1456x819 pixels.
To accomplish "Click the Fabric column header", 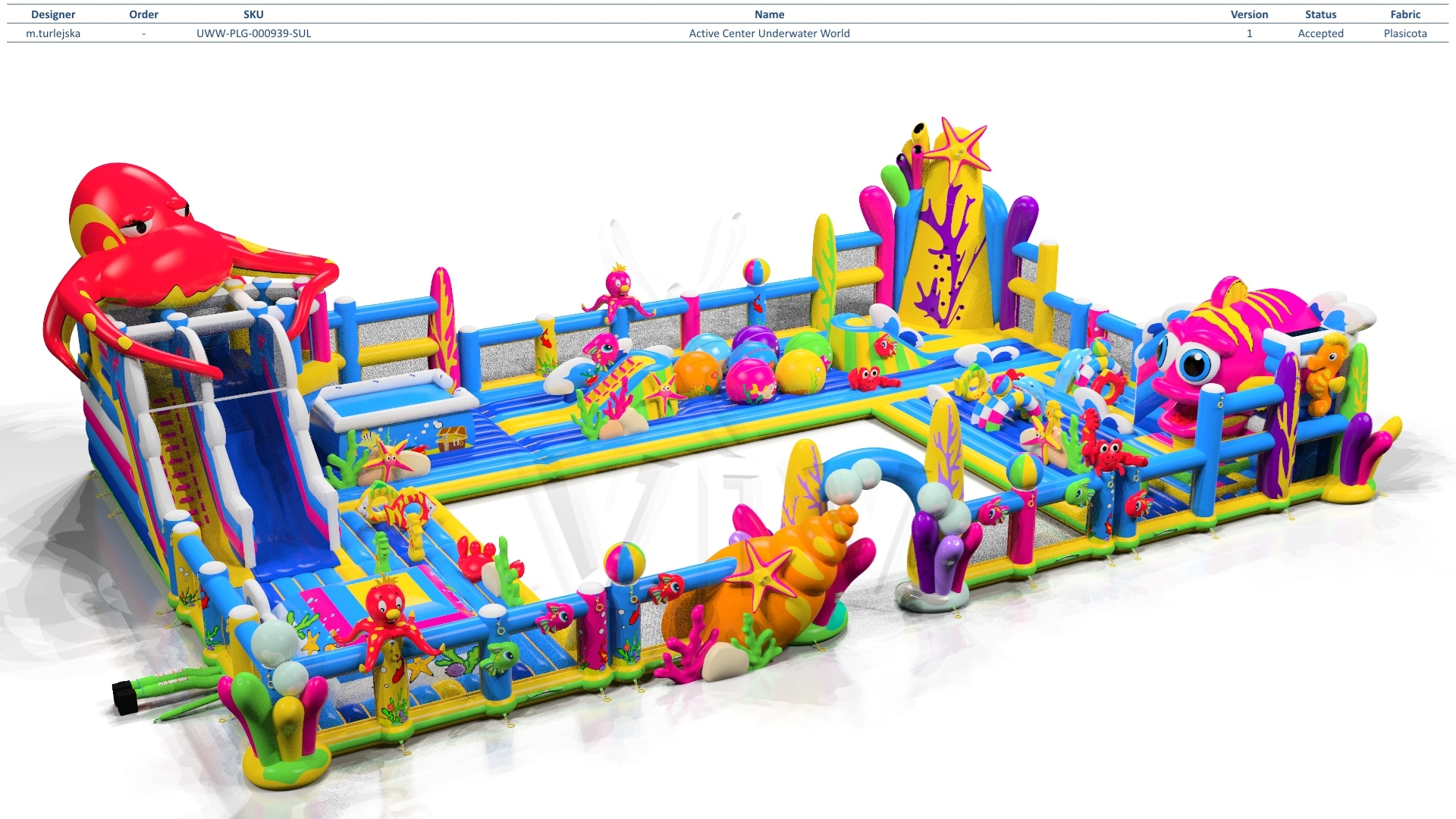I will (x=1405, y=14).
